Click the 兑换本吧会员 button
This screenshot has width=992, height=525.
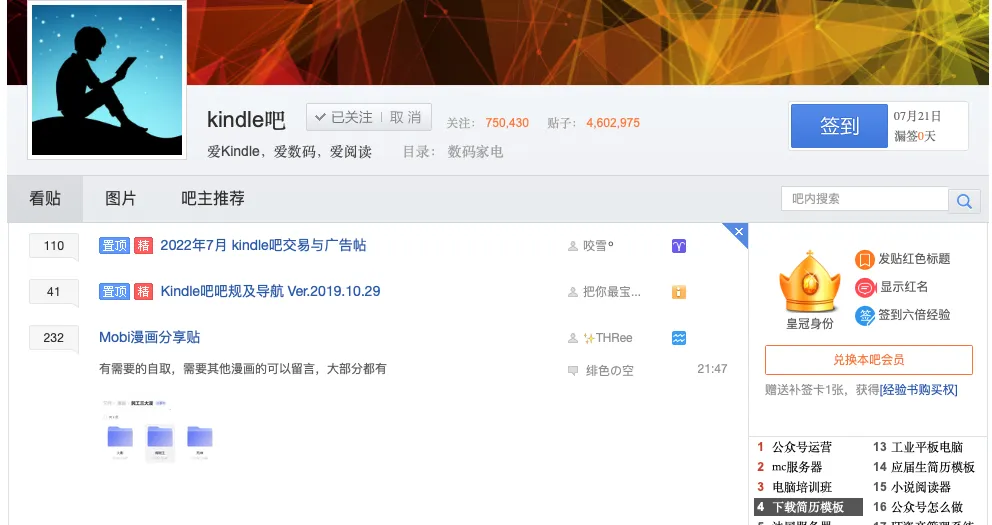coord(869,360)
